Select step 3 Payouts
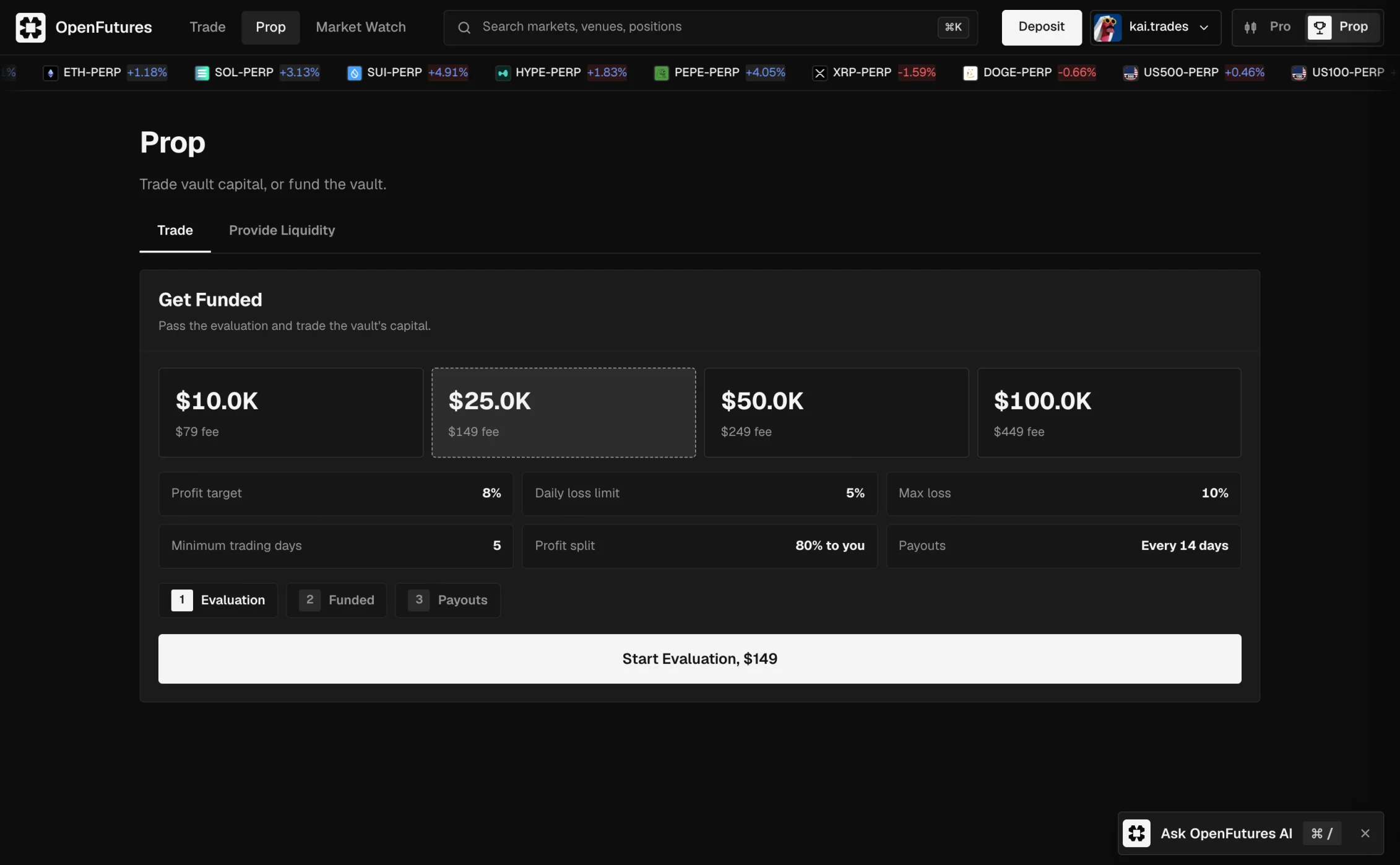 (x=447, y=599)
